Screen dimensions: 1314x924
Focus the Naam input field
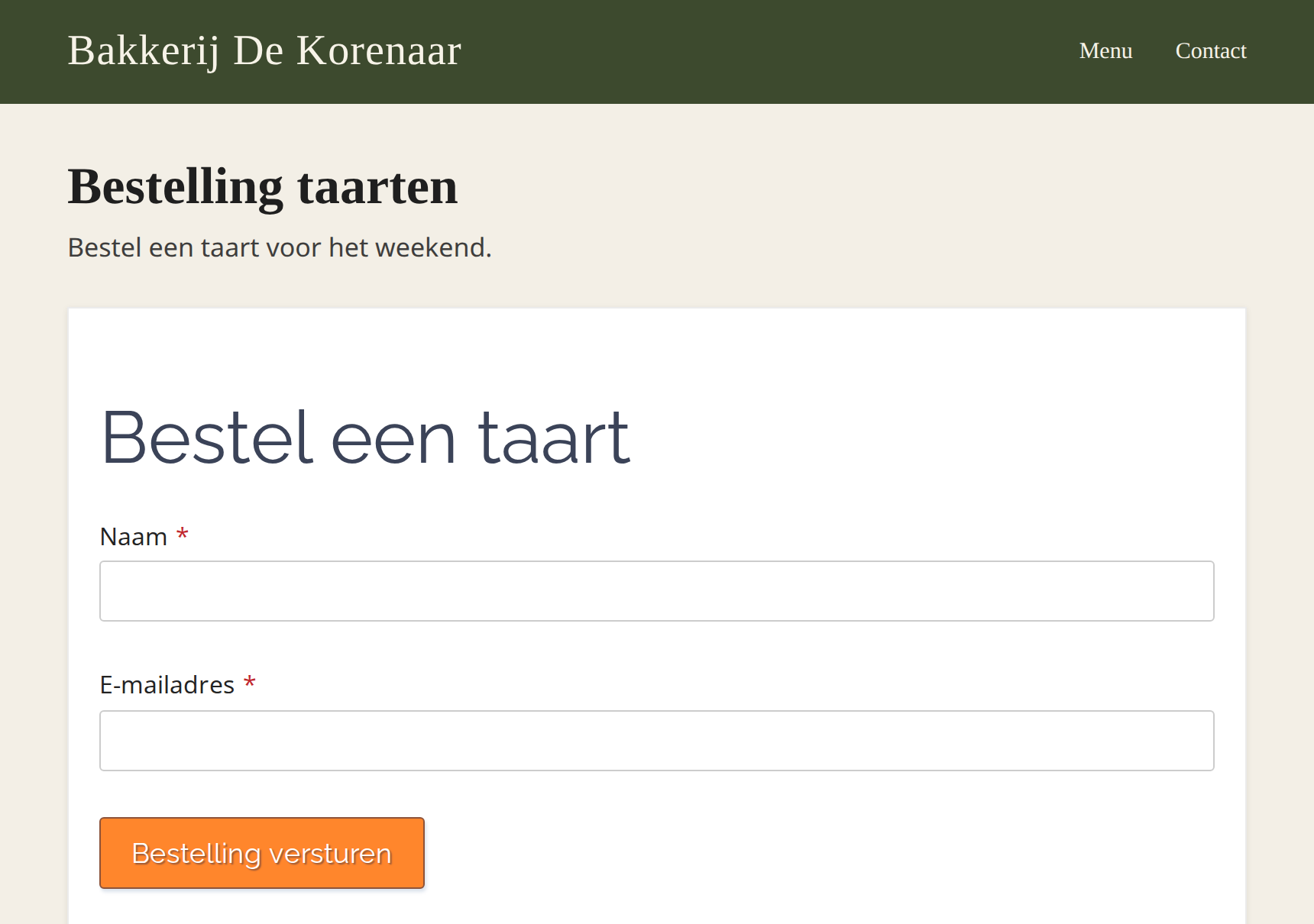click(x=657, y=591)
